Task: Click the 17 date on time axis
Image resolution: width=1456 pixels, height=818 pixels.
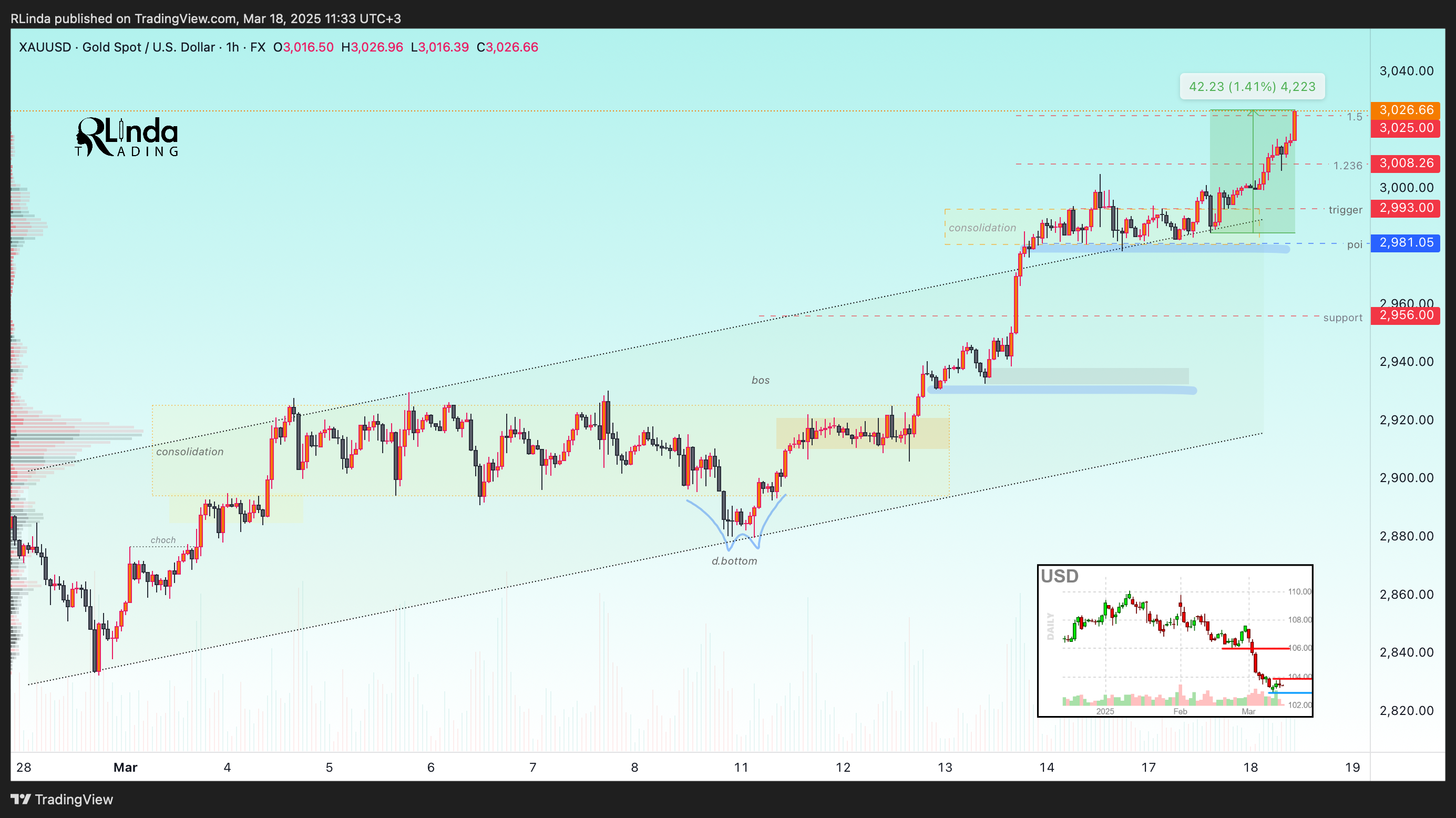Action: (x=1149, y=768)
